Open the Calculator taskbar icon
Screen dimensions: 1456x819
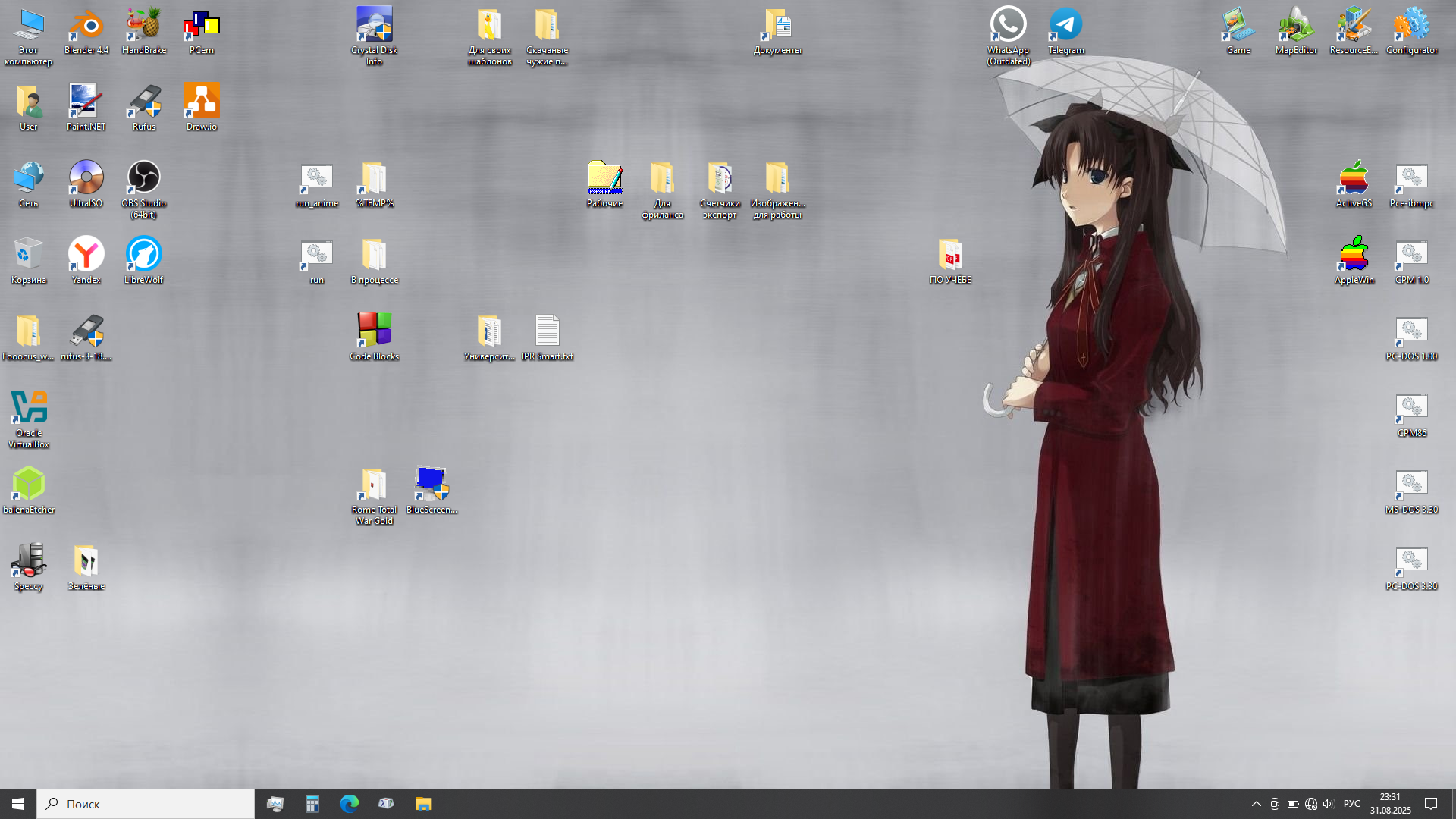[x=312, y=804]
